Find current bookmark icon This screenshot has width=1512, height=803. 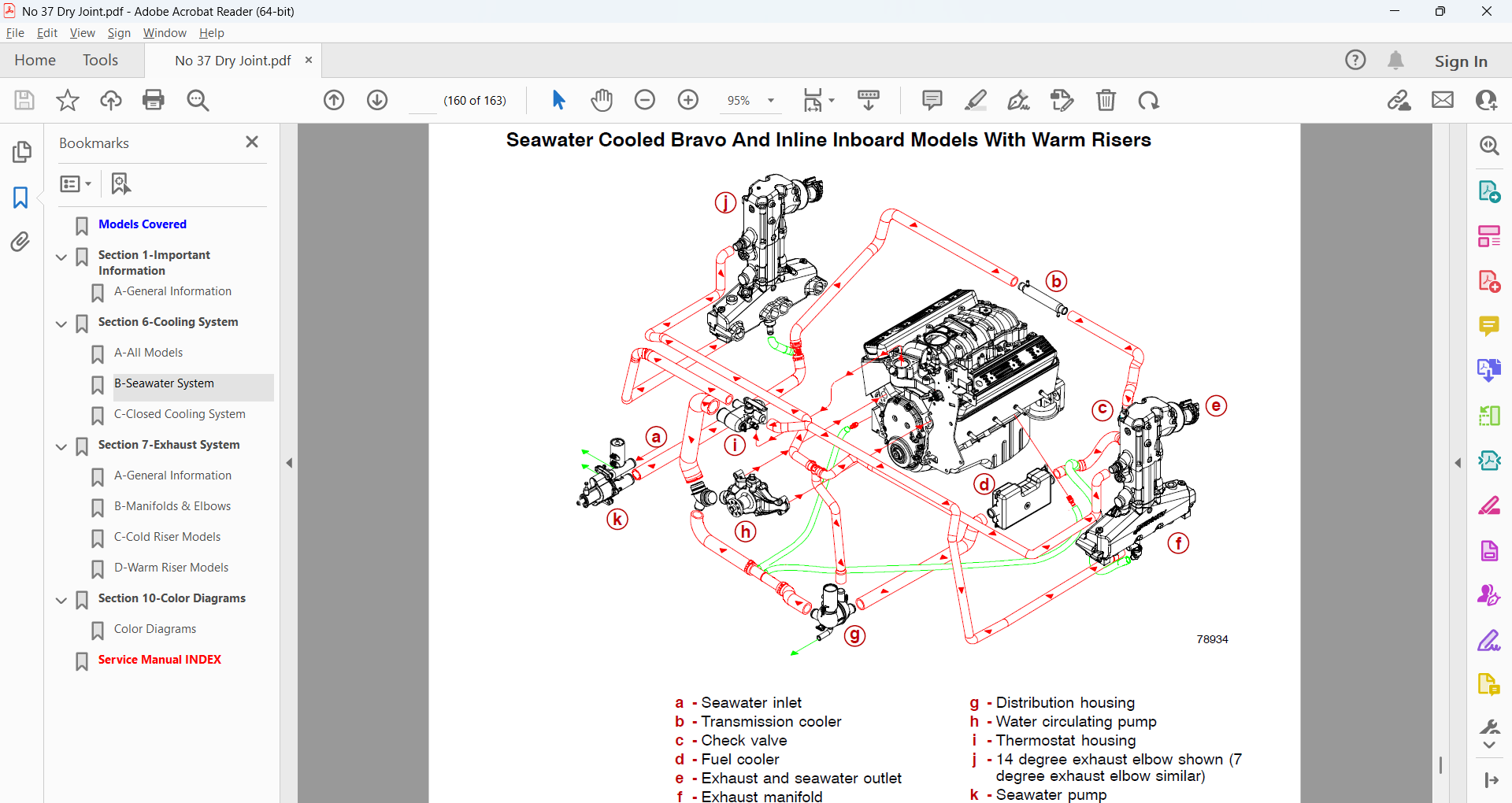point(120,183)
